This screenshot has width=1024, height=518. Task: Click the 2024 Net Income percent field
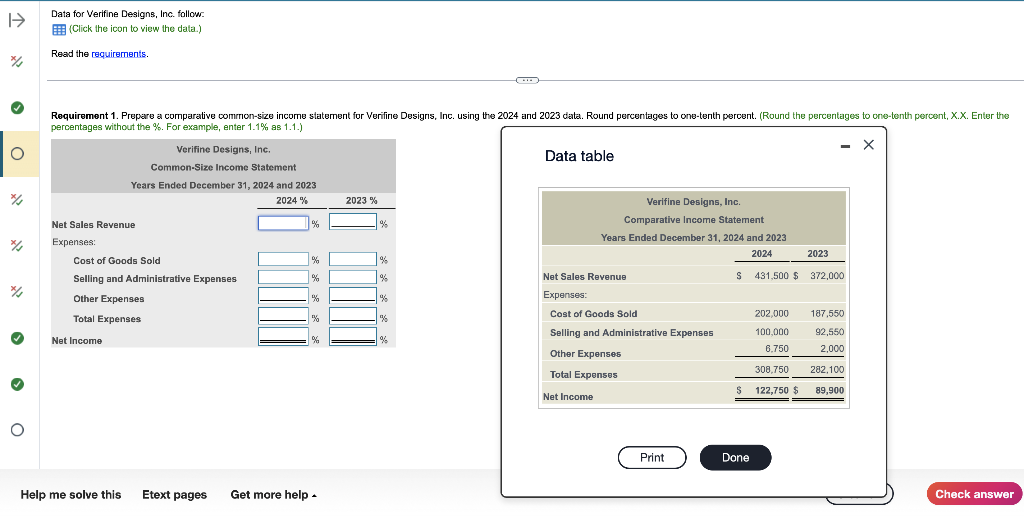pos(283,336)
